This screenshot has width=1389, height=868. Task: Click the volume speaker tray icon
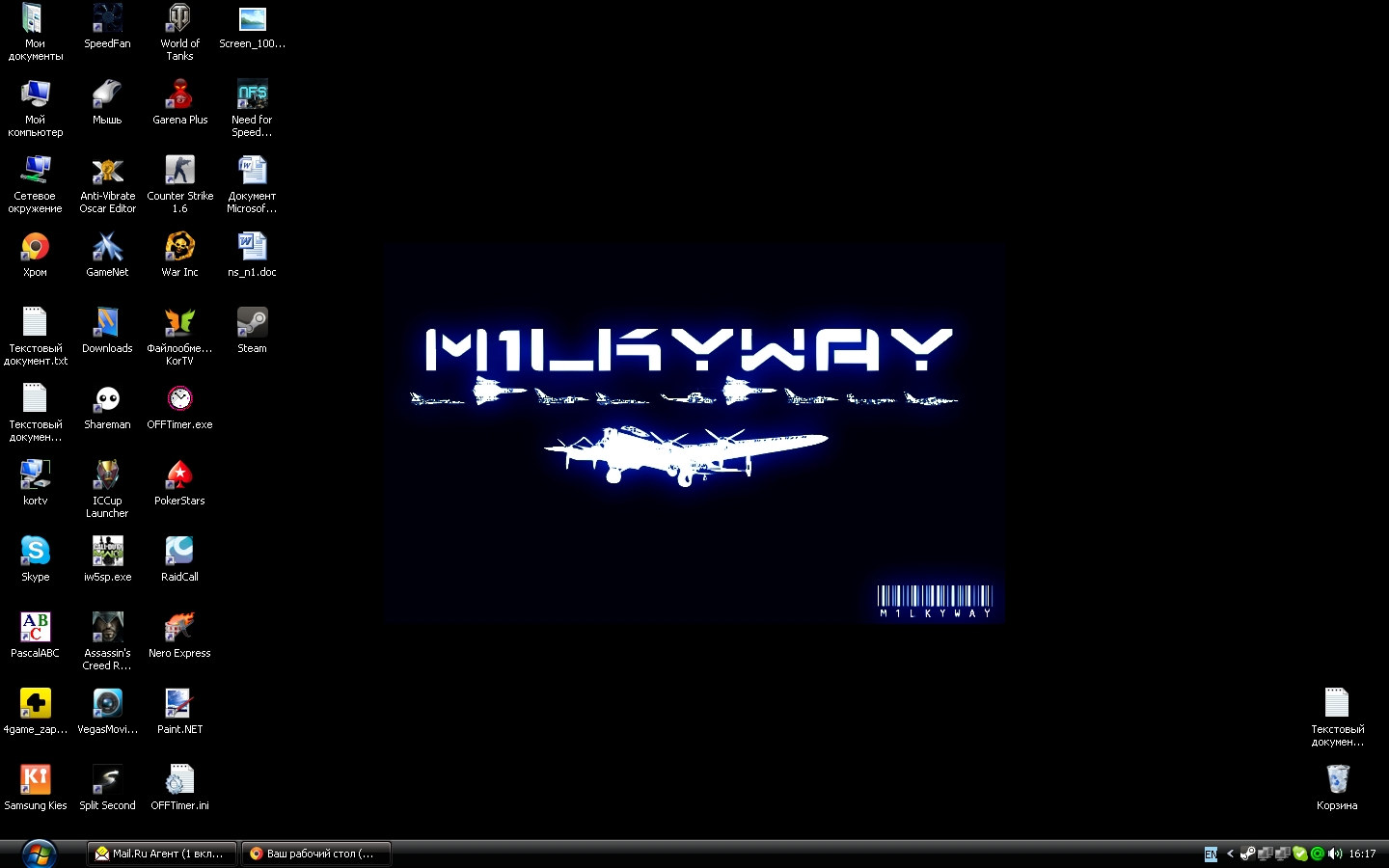(x=1335, y=854)
